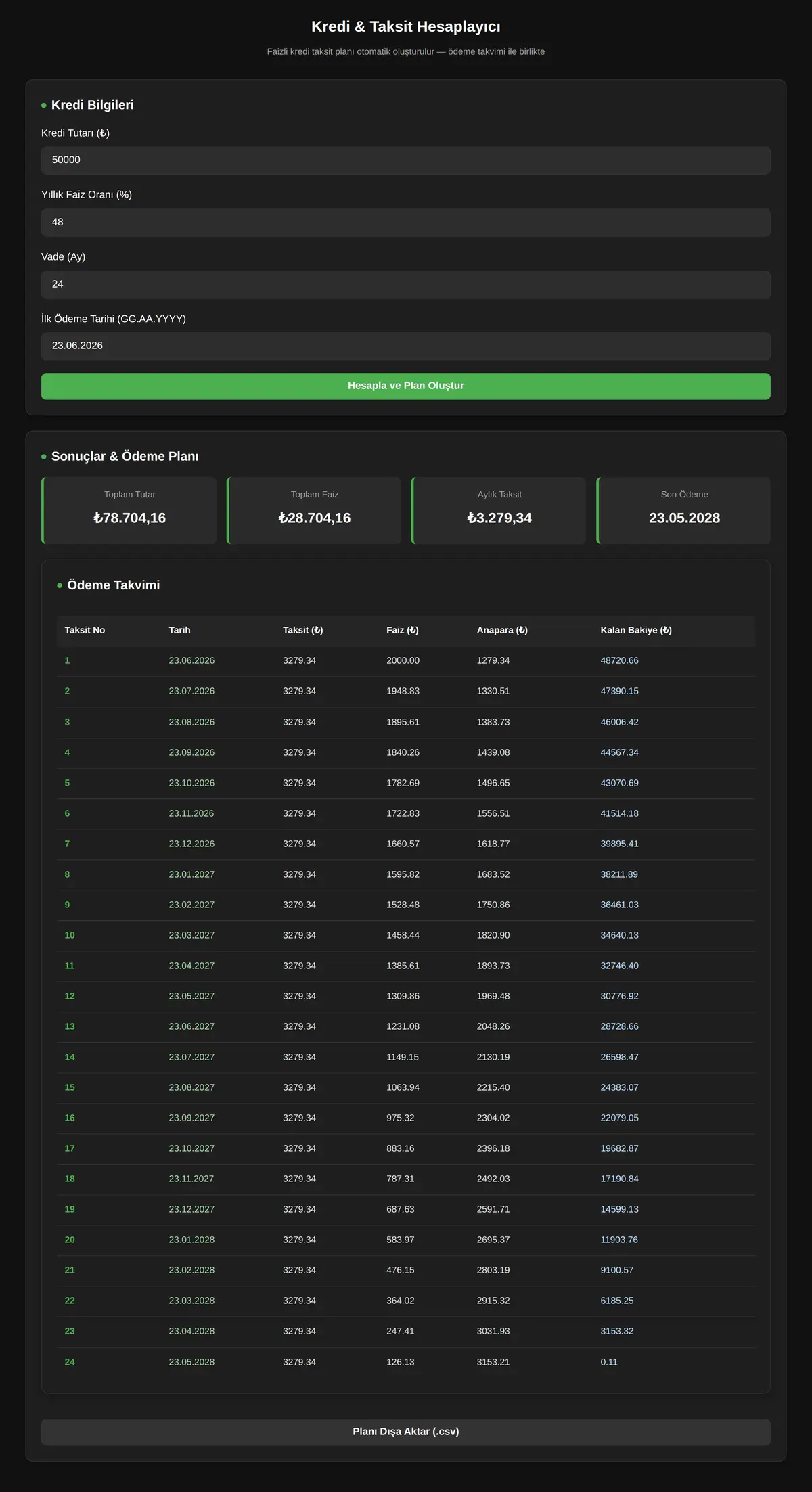Screen dimensions: 812x1492
Task: Select the date 23.03.2027
Action: pos(191,935)
